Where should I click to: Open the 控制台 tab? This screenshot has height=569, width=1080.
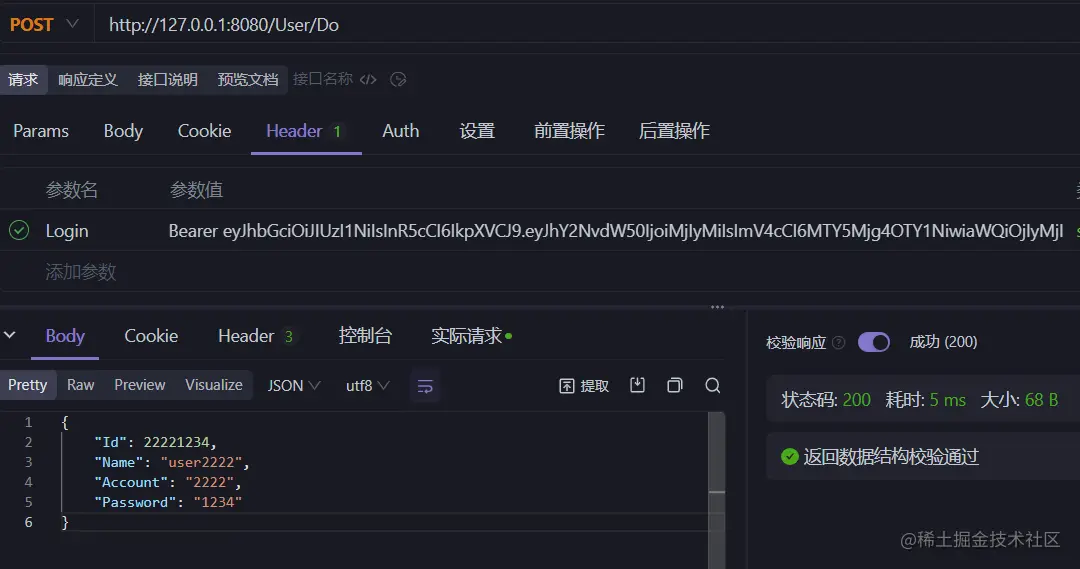click(365, 336)
